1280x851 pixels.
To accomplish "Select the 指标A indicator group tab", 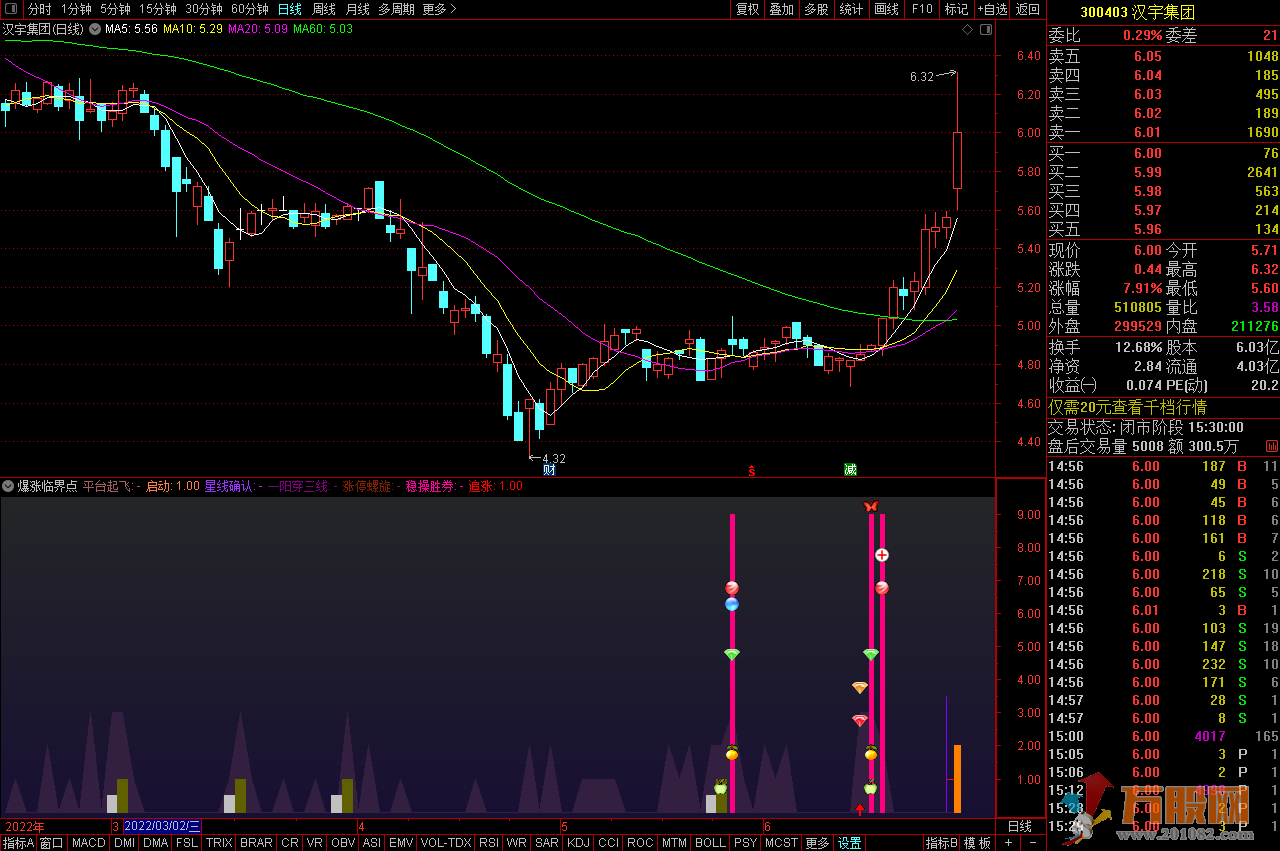I will (x=19, y=843).
